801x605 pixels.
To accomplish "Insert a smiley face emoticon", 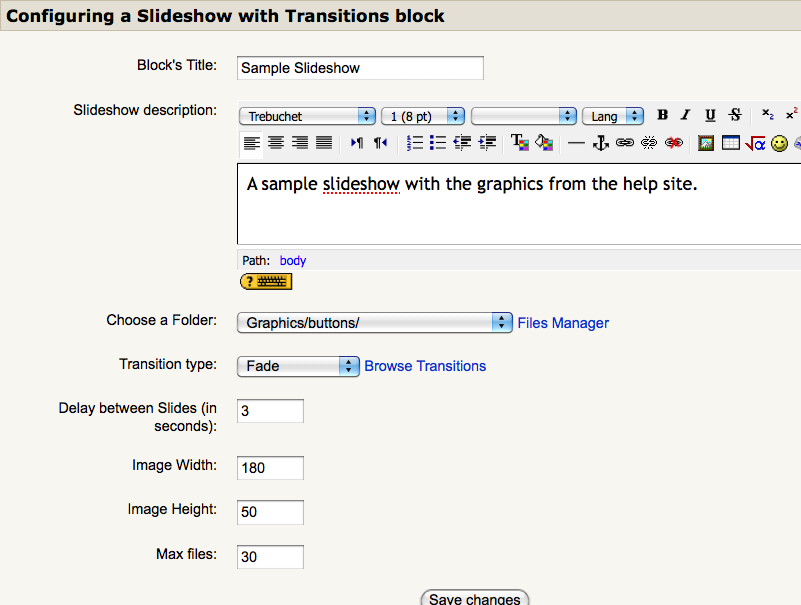I will tap(779, 143).
